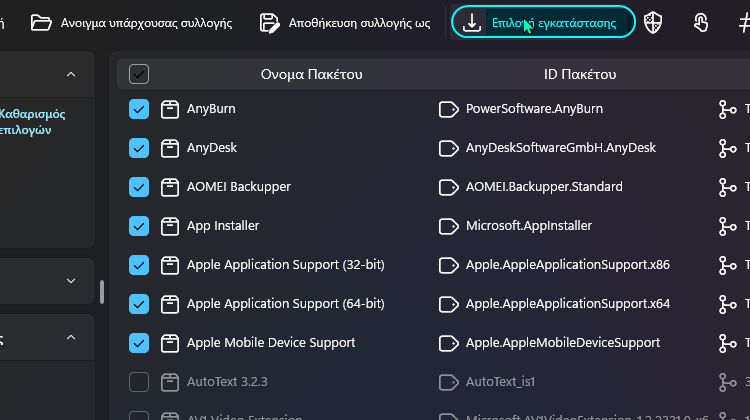The image size is (750, 420).
Task: Sort by the Όνομα Πακέτου column header
Action: click(x=311, y=74)
